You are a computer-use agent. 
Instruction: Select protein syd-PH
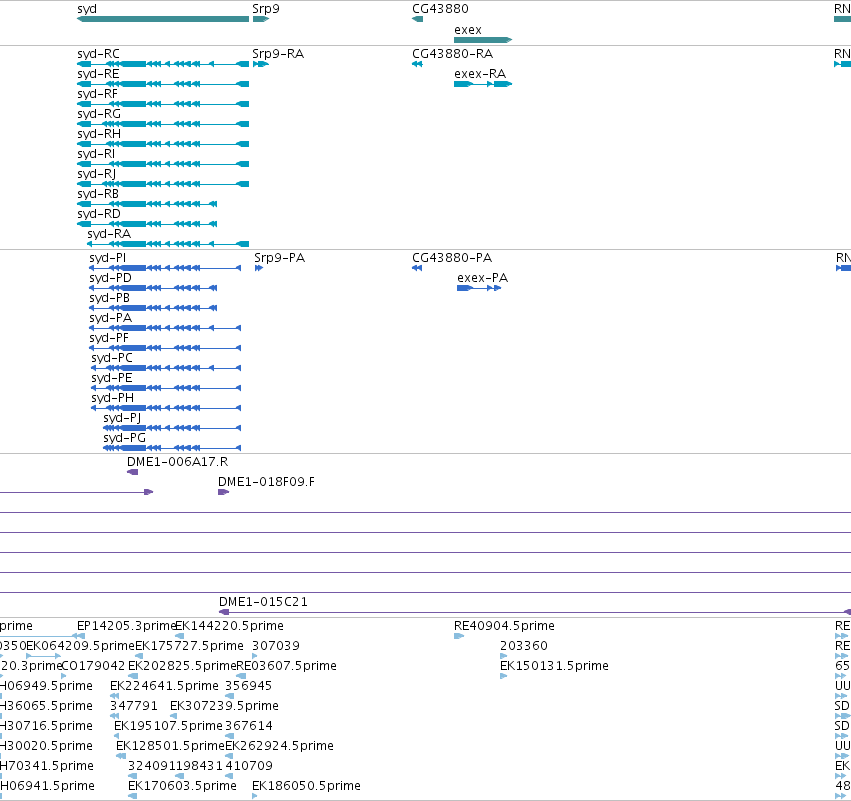(x=166, y=408)
